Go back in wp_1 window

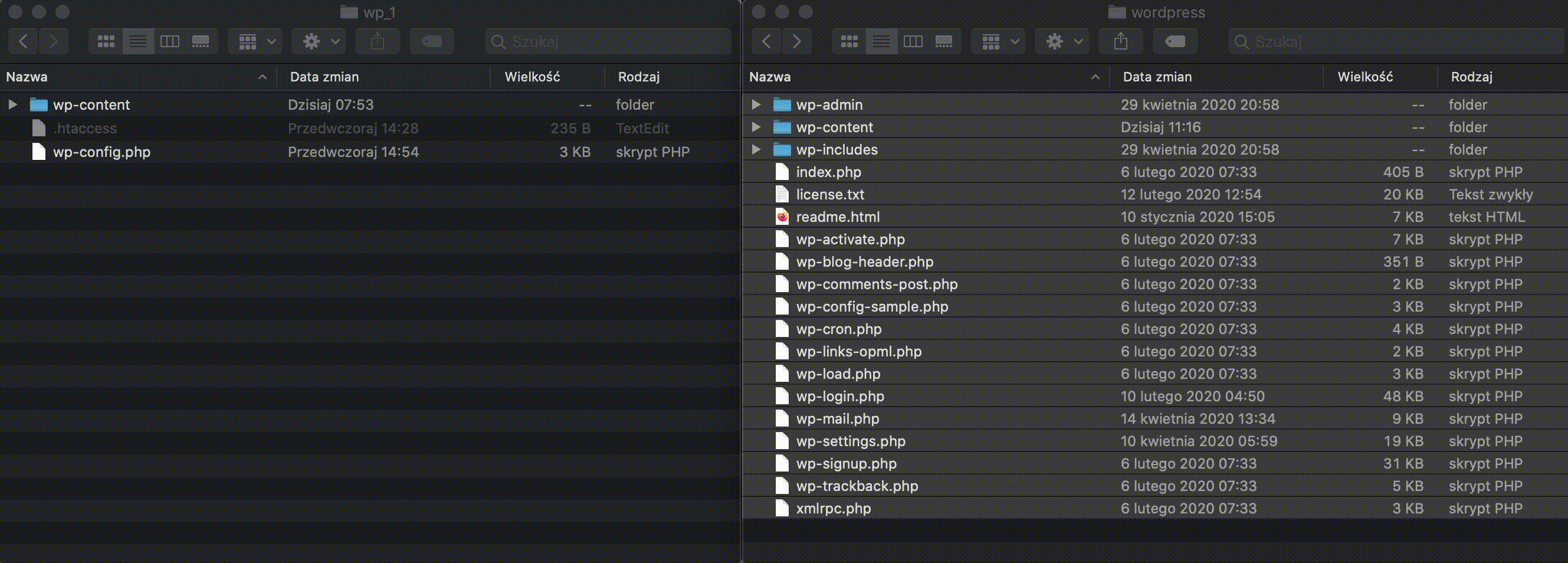pos(24,41)
